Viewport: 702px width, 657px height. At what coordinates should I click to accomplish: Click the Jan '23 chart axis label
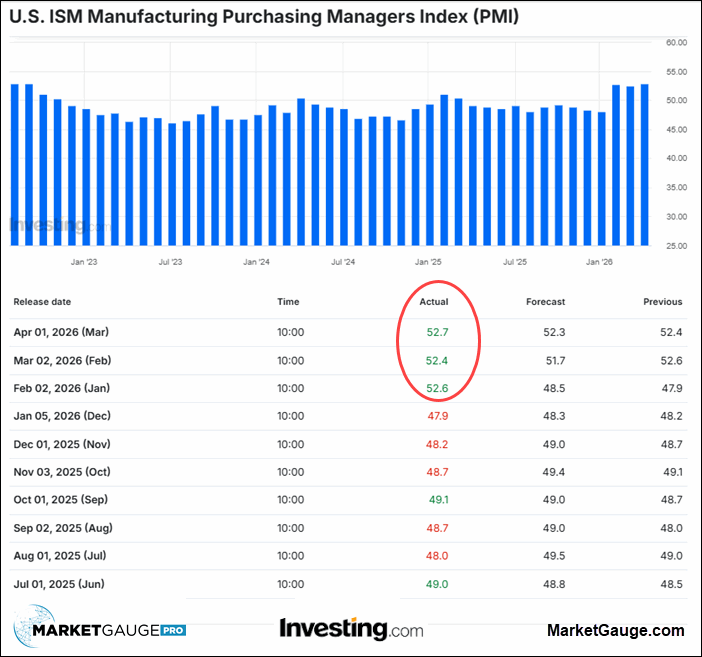[x=84, y=262]
